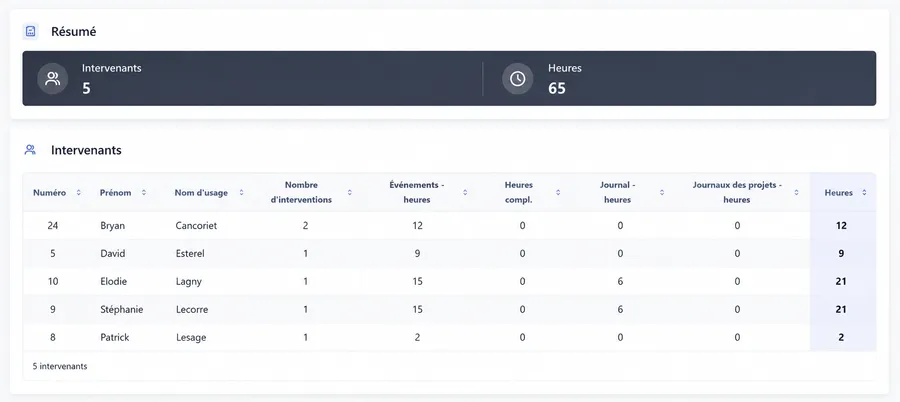Click the Heures clock icon
Image resolution: width=900 pixels, height=402 pixels.
(518, 79)
